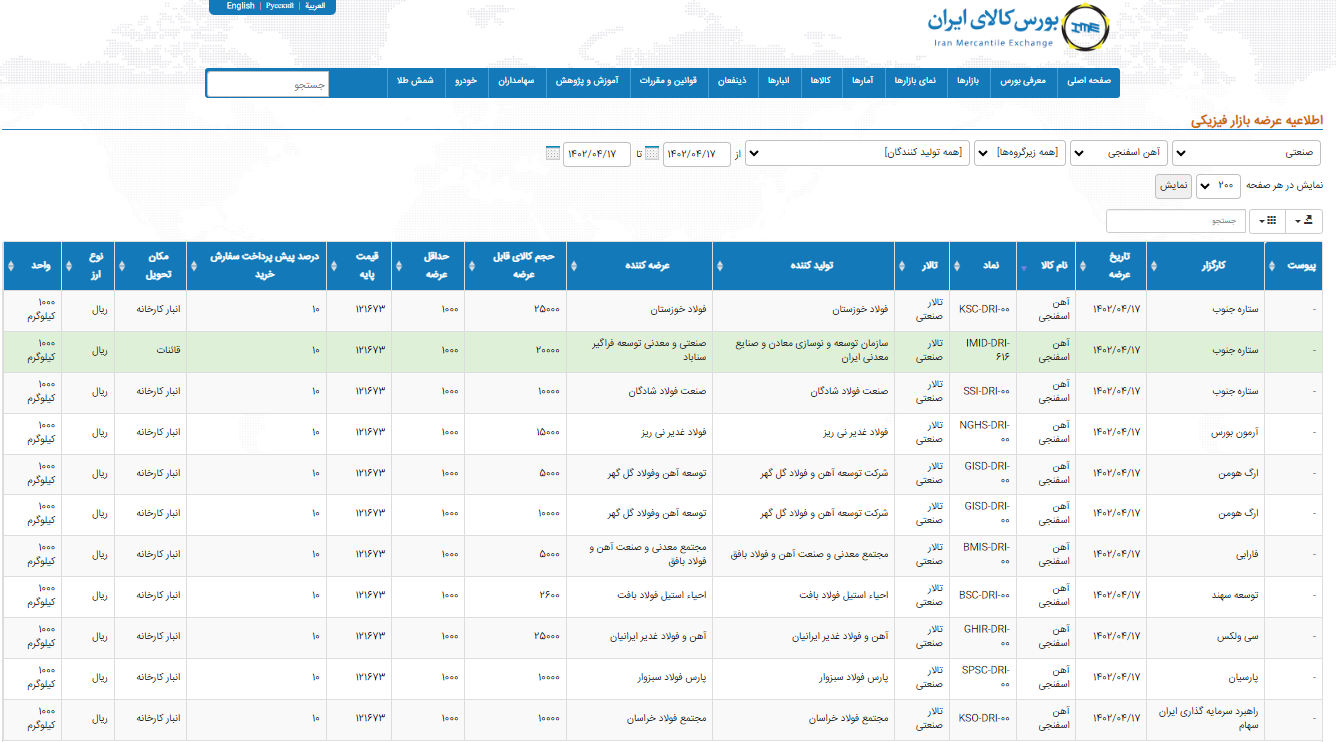Open the rows-per-page 200 dropdown
Screen dimensions: 1336x742
(x=1217, y=186)
